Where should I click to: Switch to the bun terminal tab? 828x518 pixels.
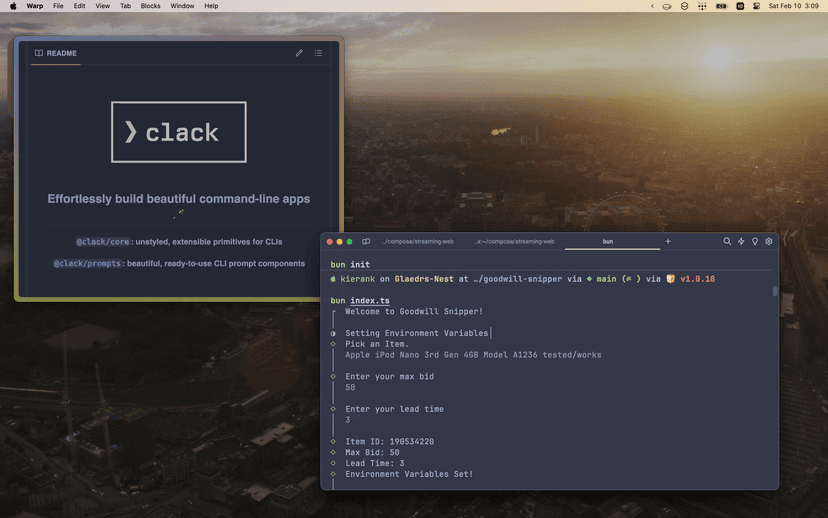(608, 241)
